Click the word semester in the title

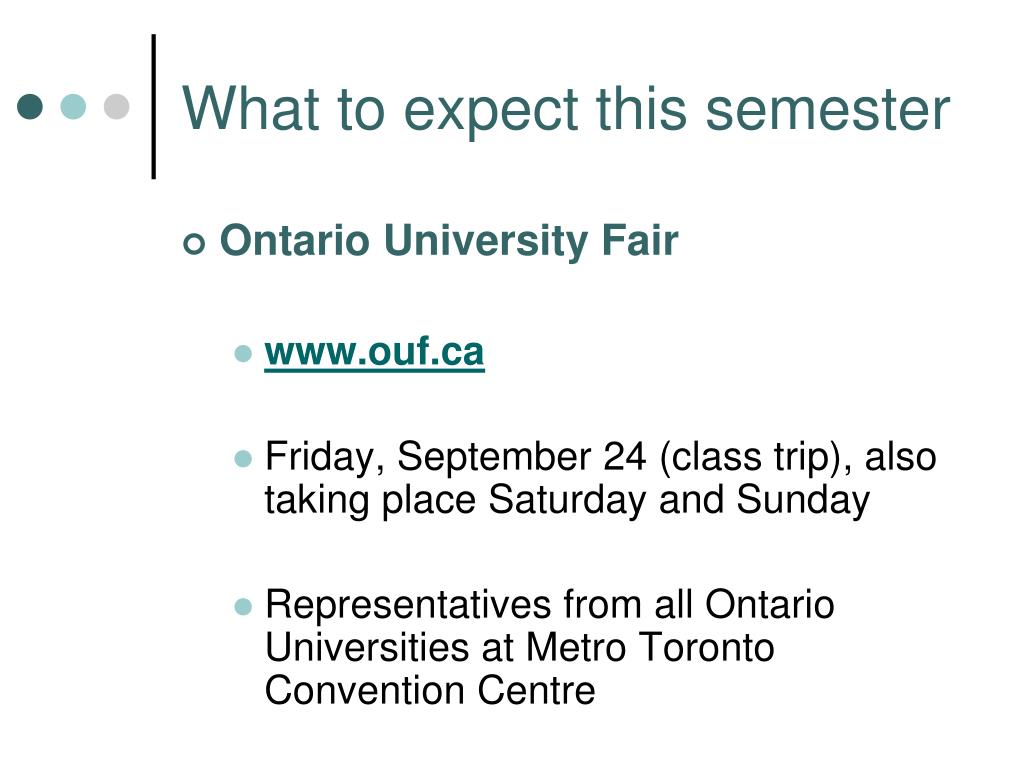pos(827,111)
